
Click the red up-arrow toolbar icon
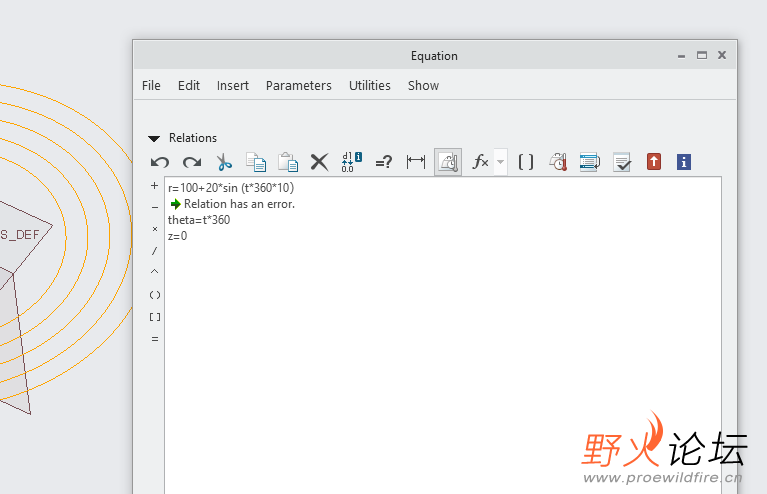[x=654, y=162]
